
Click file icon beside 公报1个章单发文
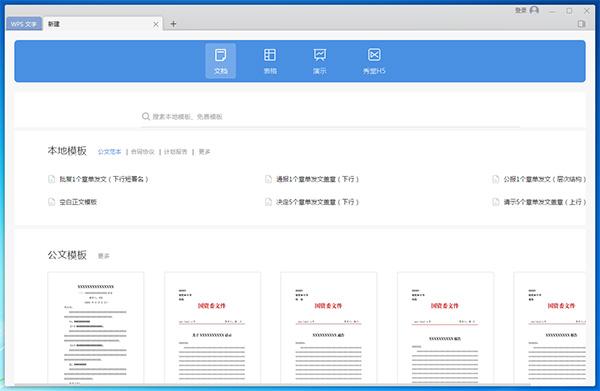coord(496,179)
